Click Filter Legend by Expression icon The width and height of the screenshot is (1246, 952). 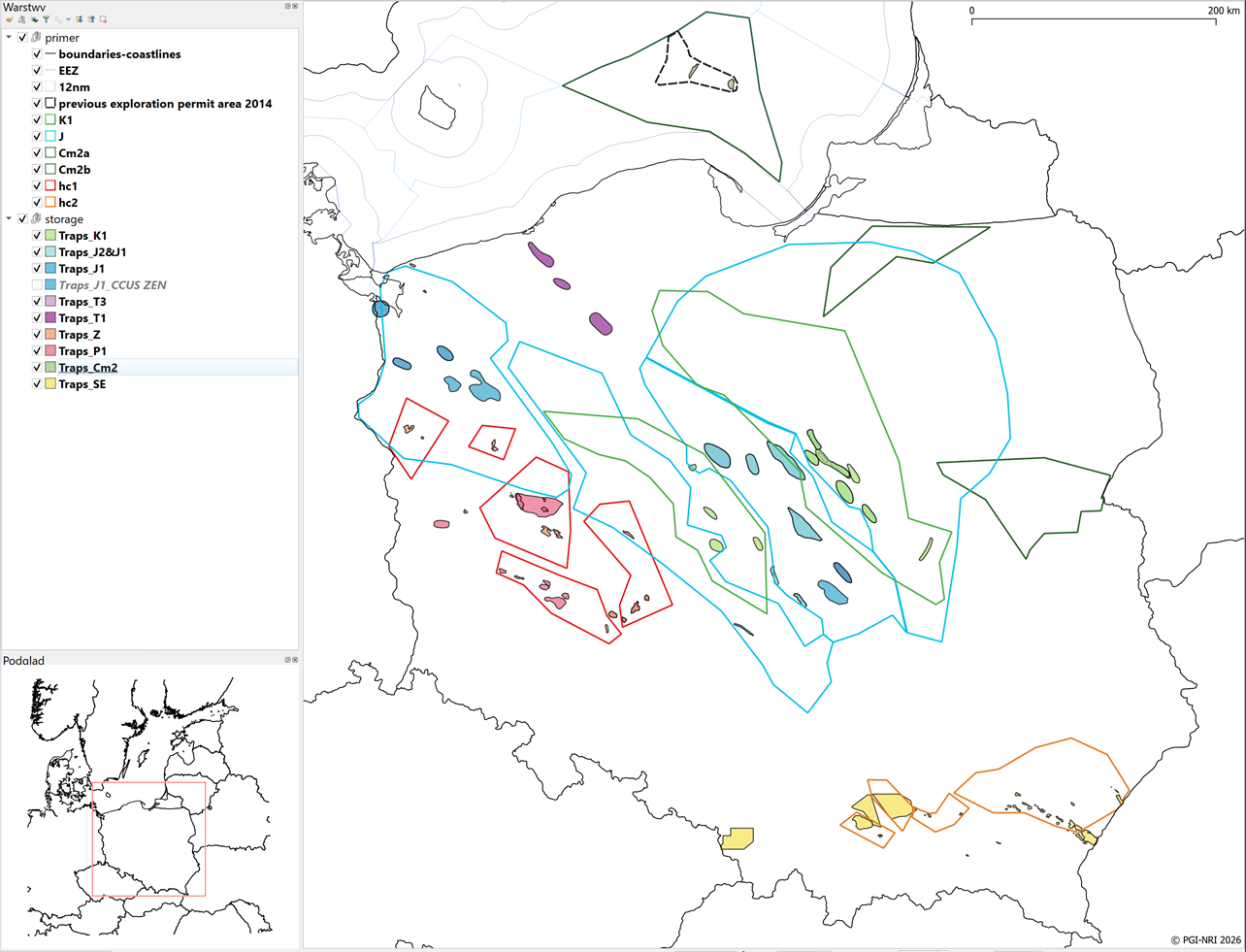[x=58, y=19]
